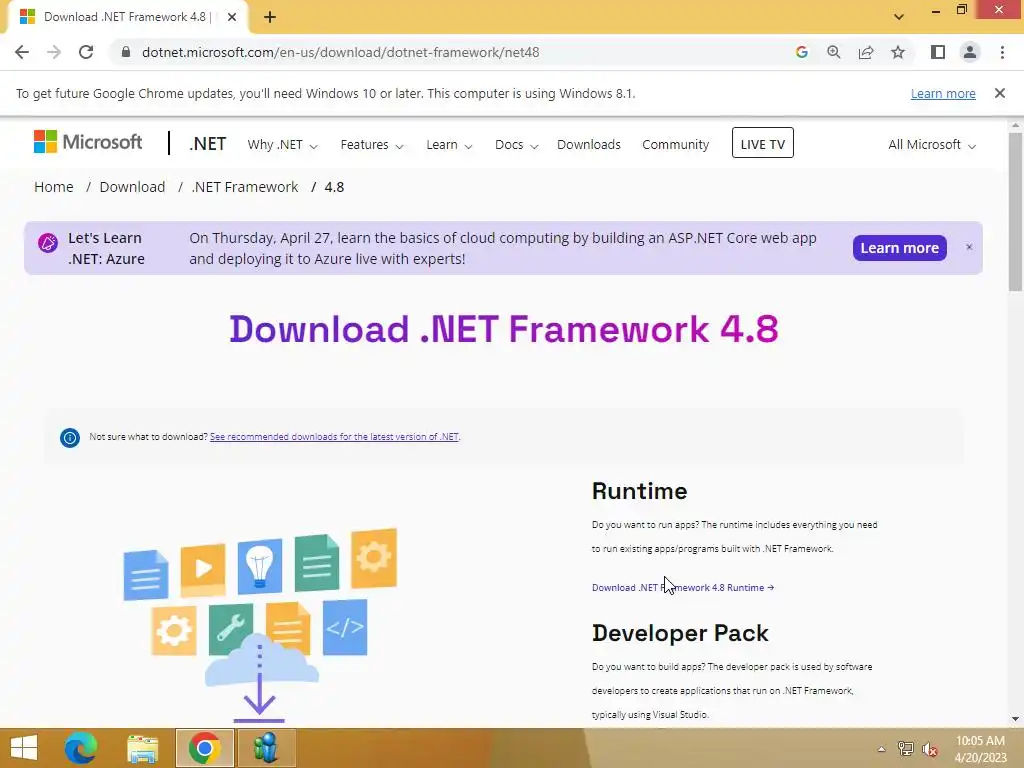Expand the Features menu

tap(372, 144)
